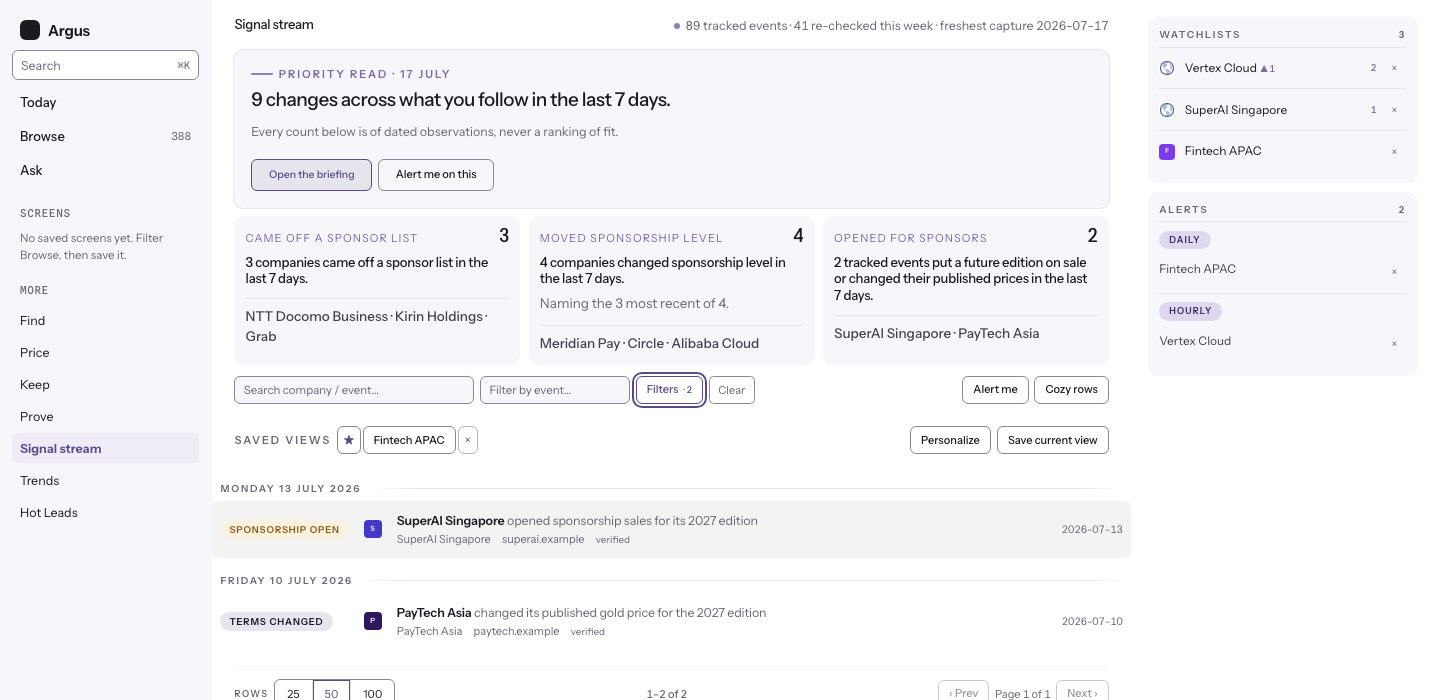Screen dimensions: 1440x700
Task: Delete the daily Fintech APAC alert
Action: [1394, 271]
